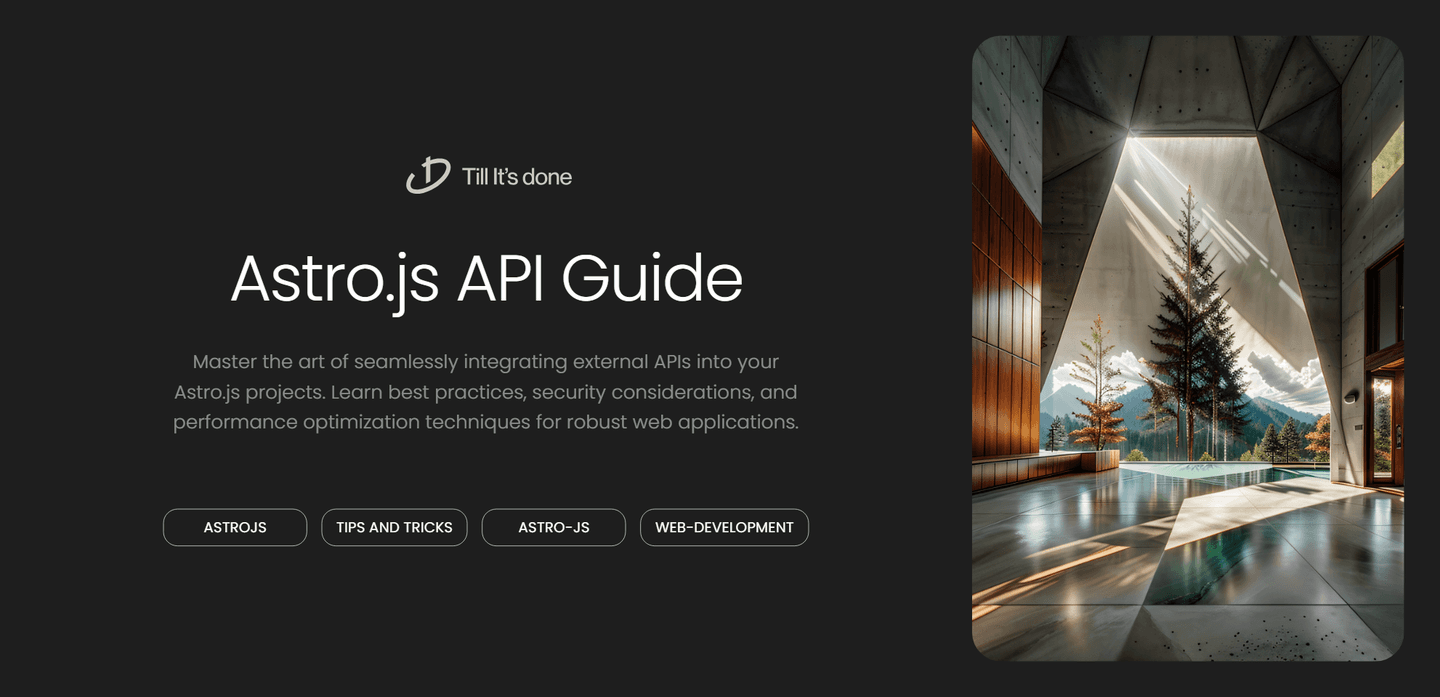Click the tag labeled ASTROJS on far left

(235, 527)
